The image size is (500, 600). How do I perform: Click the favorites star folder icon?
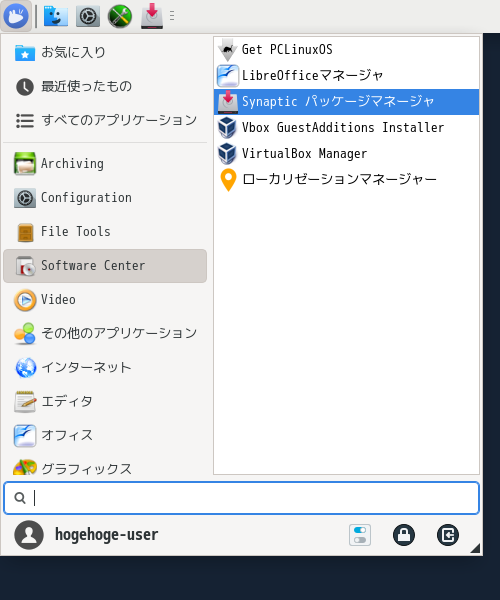(x=25, y=53)
